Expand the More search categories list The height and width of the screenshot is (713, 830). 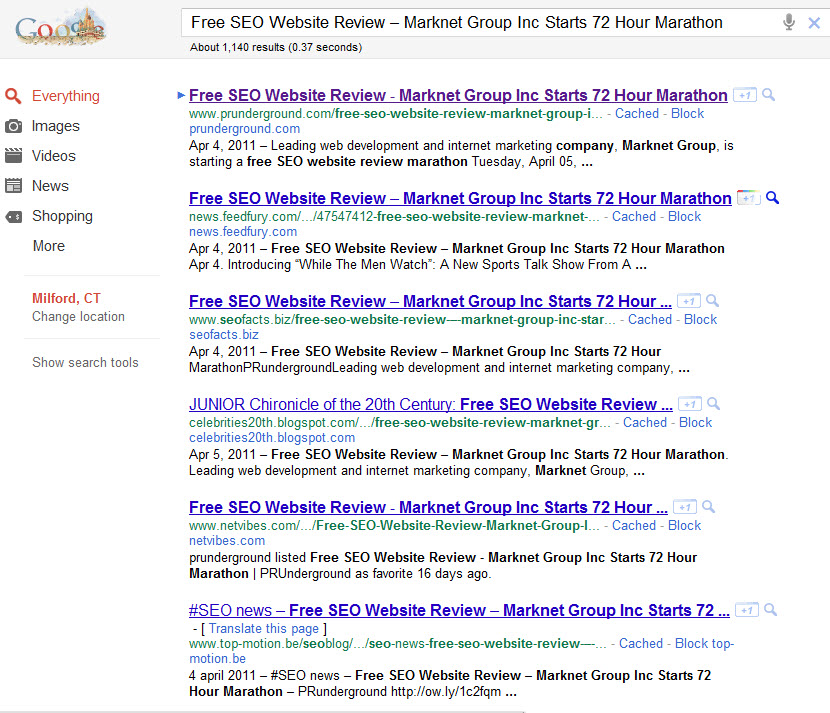(x=49, y=246)
